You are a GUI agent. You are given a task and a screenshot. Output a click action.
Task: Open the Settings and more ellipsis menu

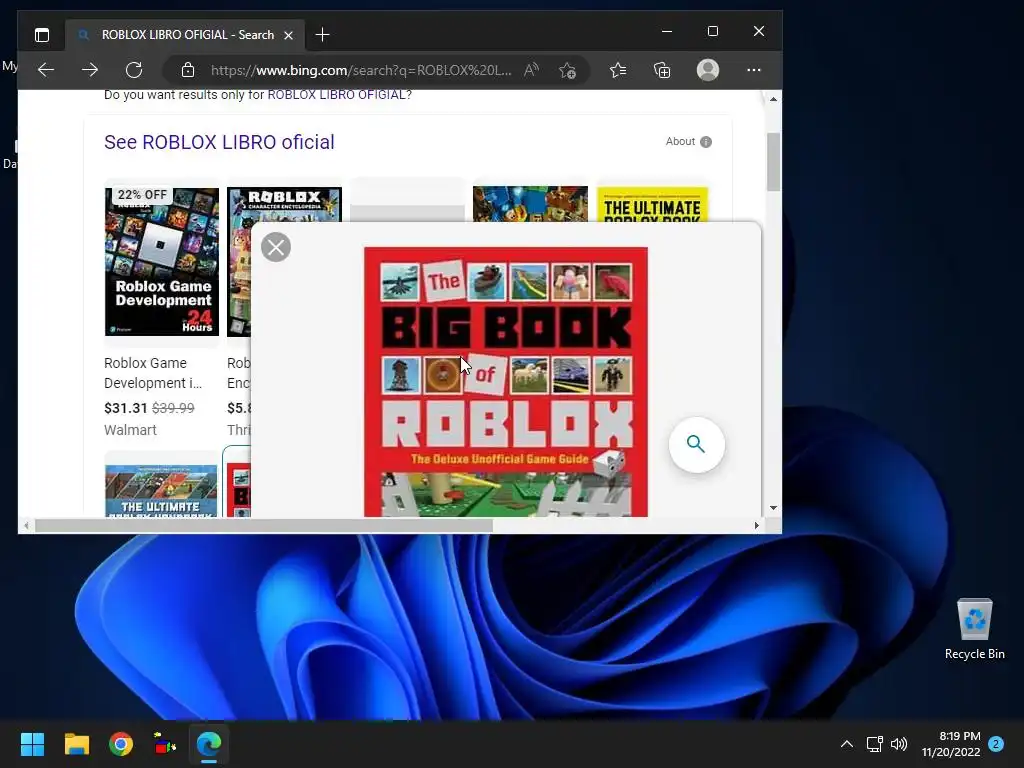(754, 70)
